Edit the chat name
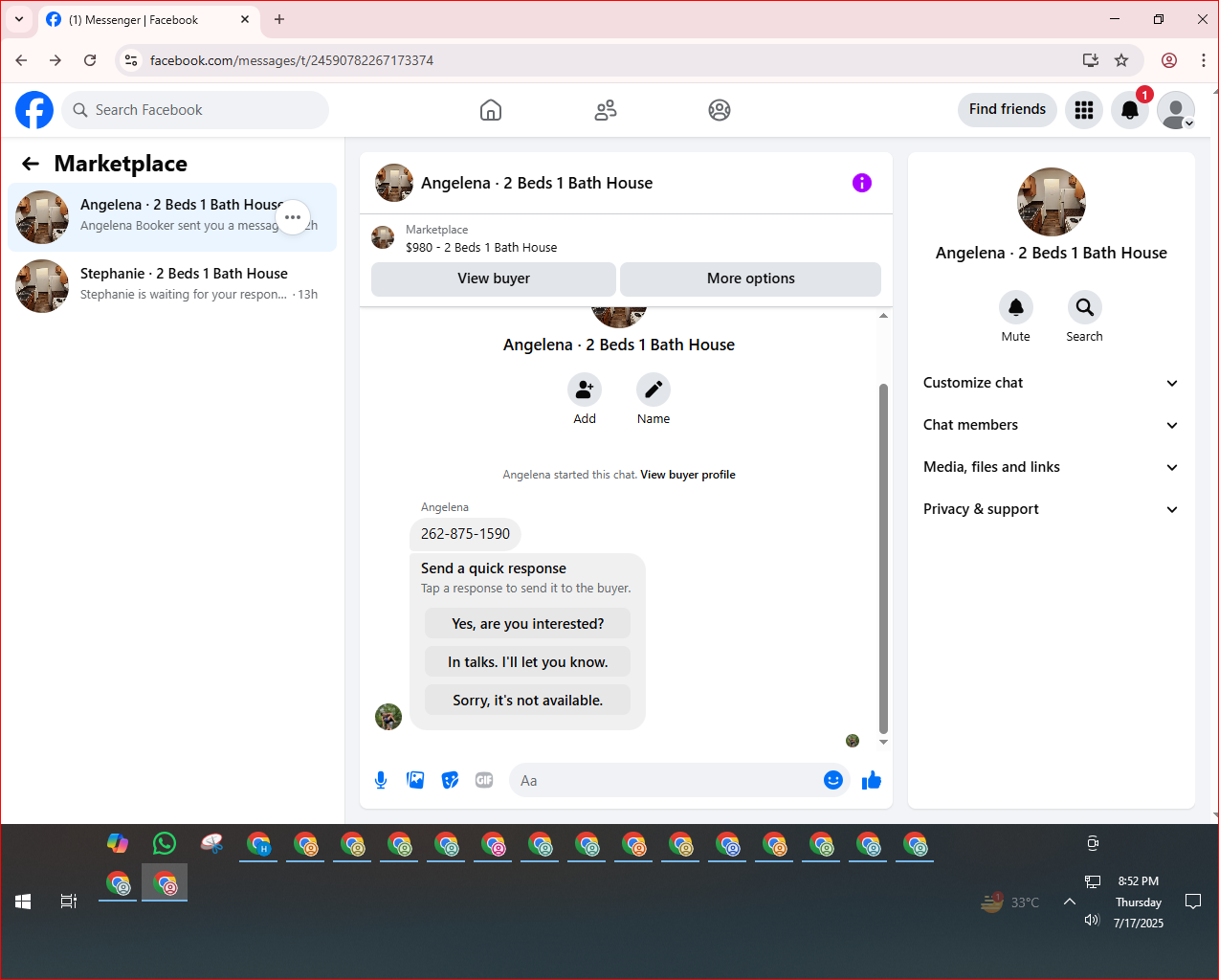Image resolution: width=1219 pixels, height=980 pixels. [654, 390]
